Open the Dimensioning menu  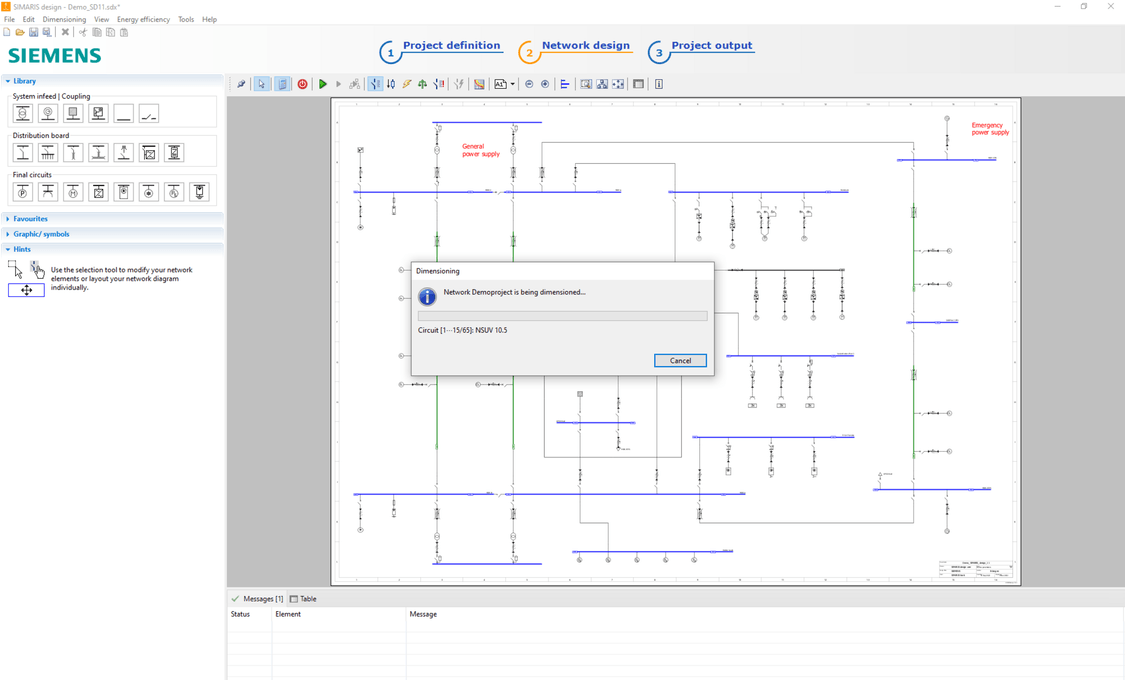(x=64, y=18)
